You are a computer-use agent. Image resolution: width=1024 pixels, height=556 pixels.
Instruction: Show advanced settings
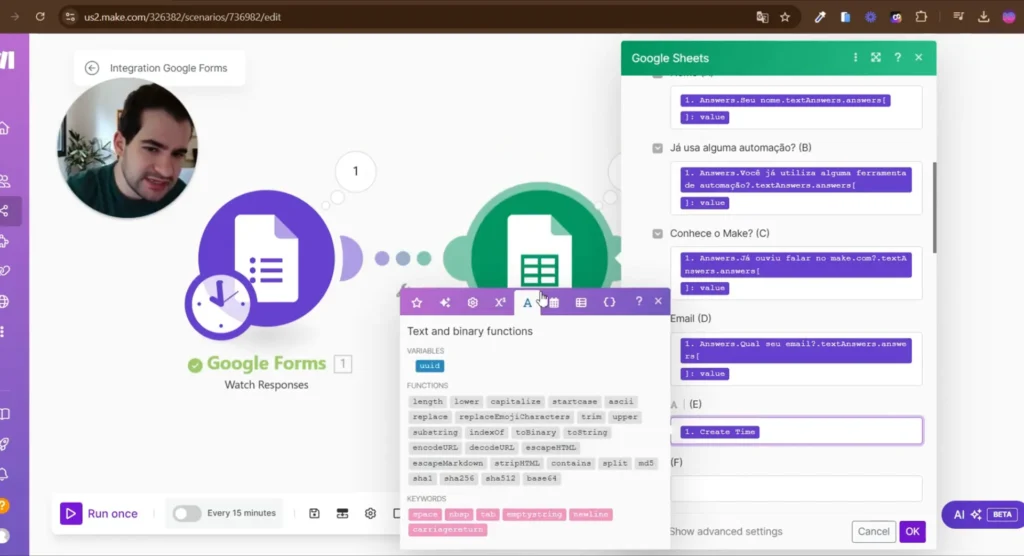726,531
